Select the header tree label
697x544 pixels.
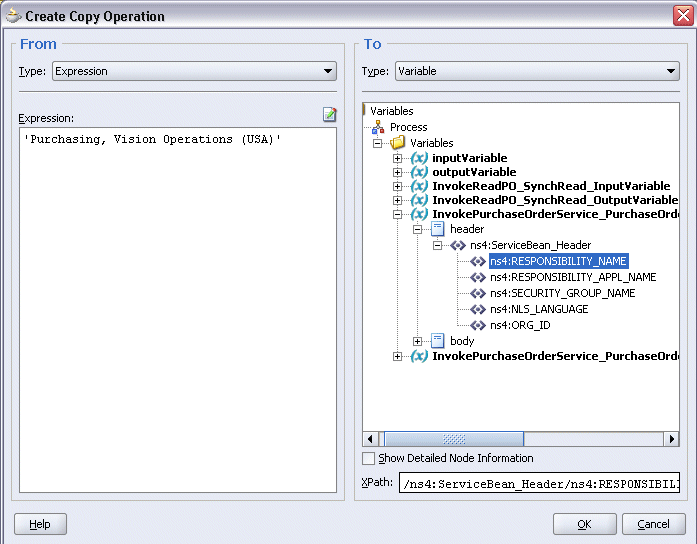(467, 229)
